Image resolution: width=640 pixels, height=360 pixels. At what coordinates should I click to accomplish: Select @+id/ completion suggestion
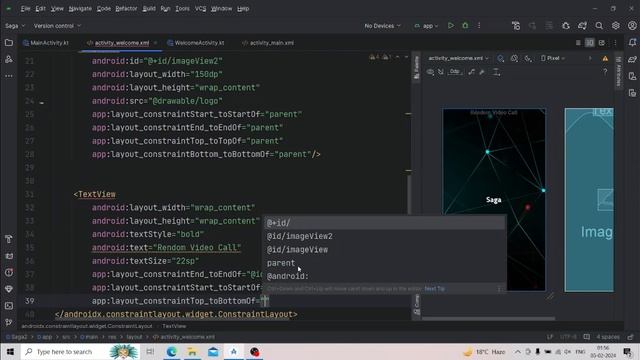pyautogui.click(x=384, y=223)
